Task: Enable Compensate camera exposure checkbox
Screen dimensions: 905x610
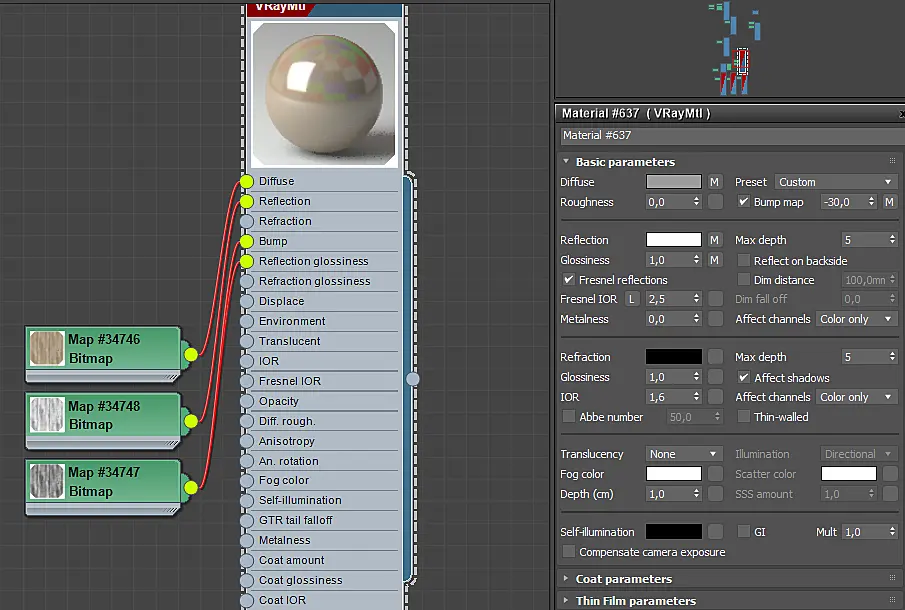Action: click(x=569, y=552)
